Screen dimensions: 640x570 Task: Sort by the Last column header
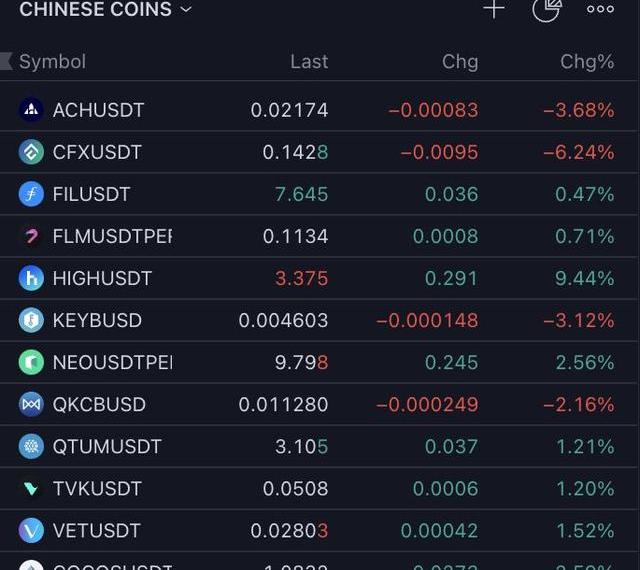click(x=309, y=62)
